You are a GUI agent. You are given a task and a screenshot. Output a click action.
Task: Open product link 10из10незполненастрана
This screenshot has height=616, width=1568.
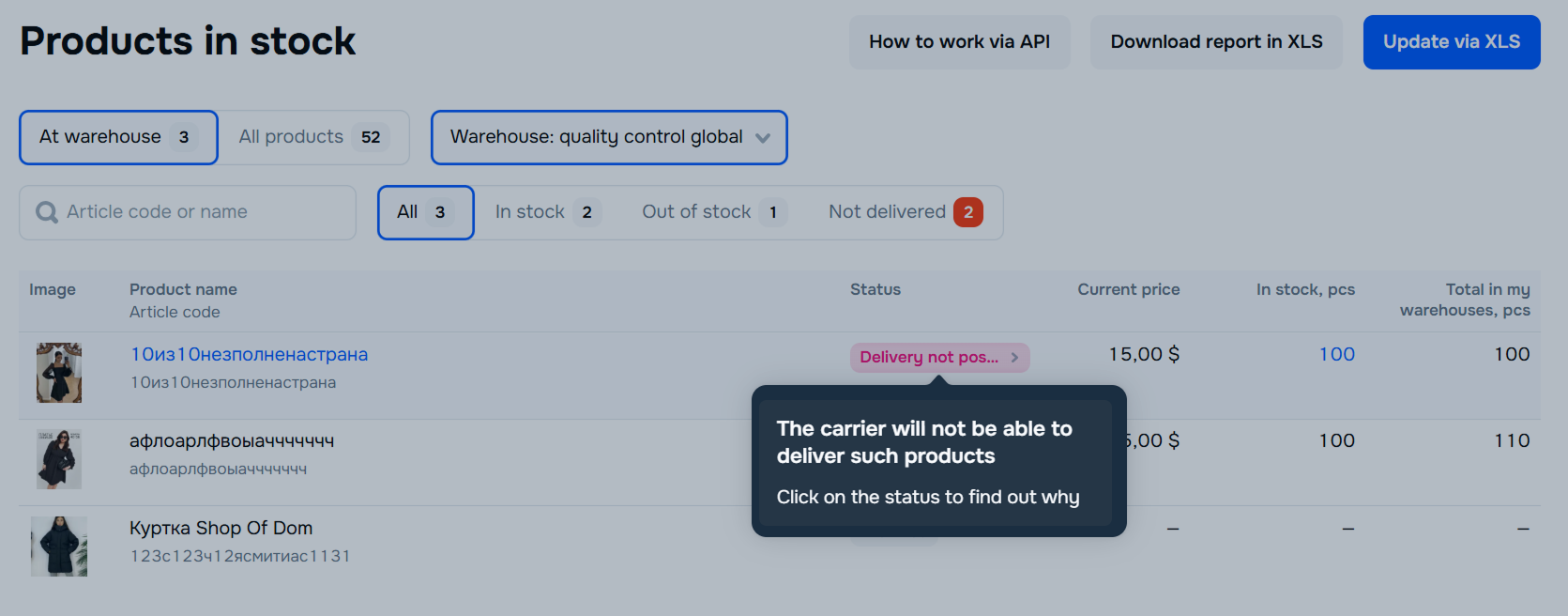point(249,355)
